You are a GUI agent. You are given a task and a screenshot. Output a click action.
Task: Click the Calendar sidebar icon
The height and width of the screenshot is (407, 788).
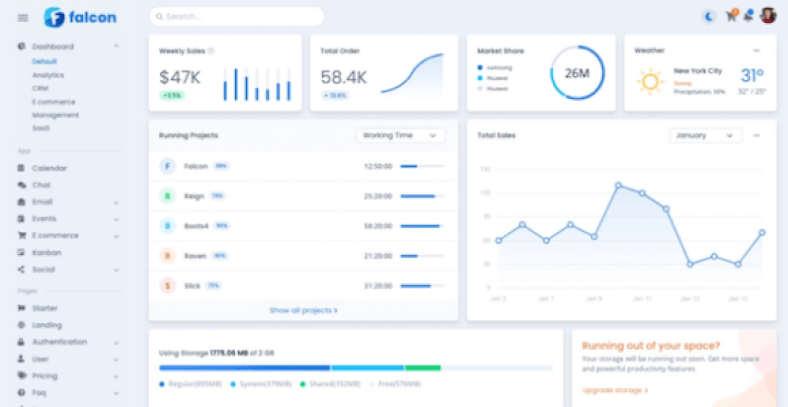tap(22, 168)
